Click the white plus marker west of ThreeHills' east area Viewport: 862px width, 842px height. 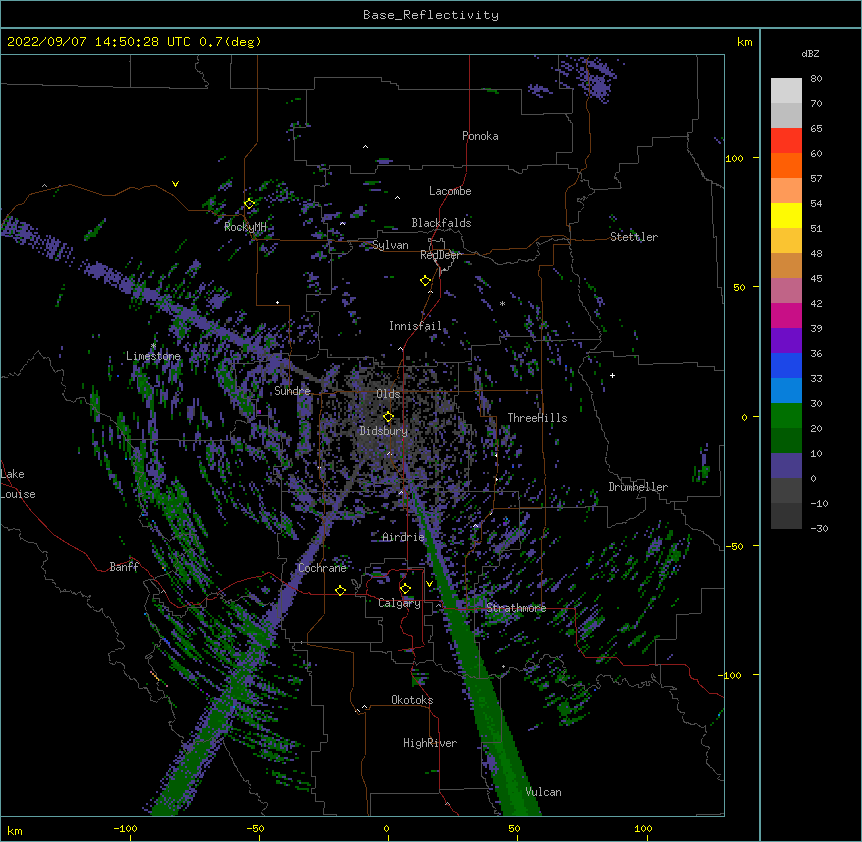point(612,375)
